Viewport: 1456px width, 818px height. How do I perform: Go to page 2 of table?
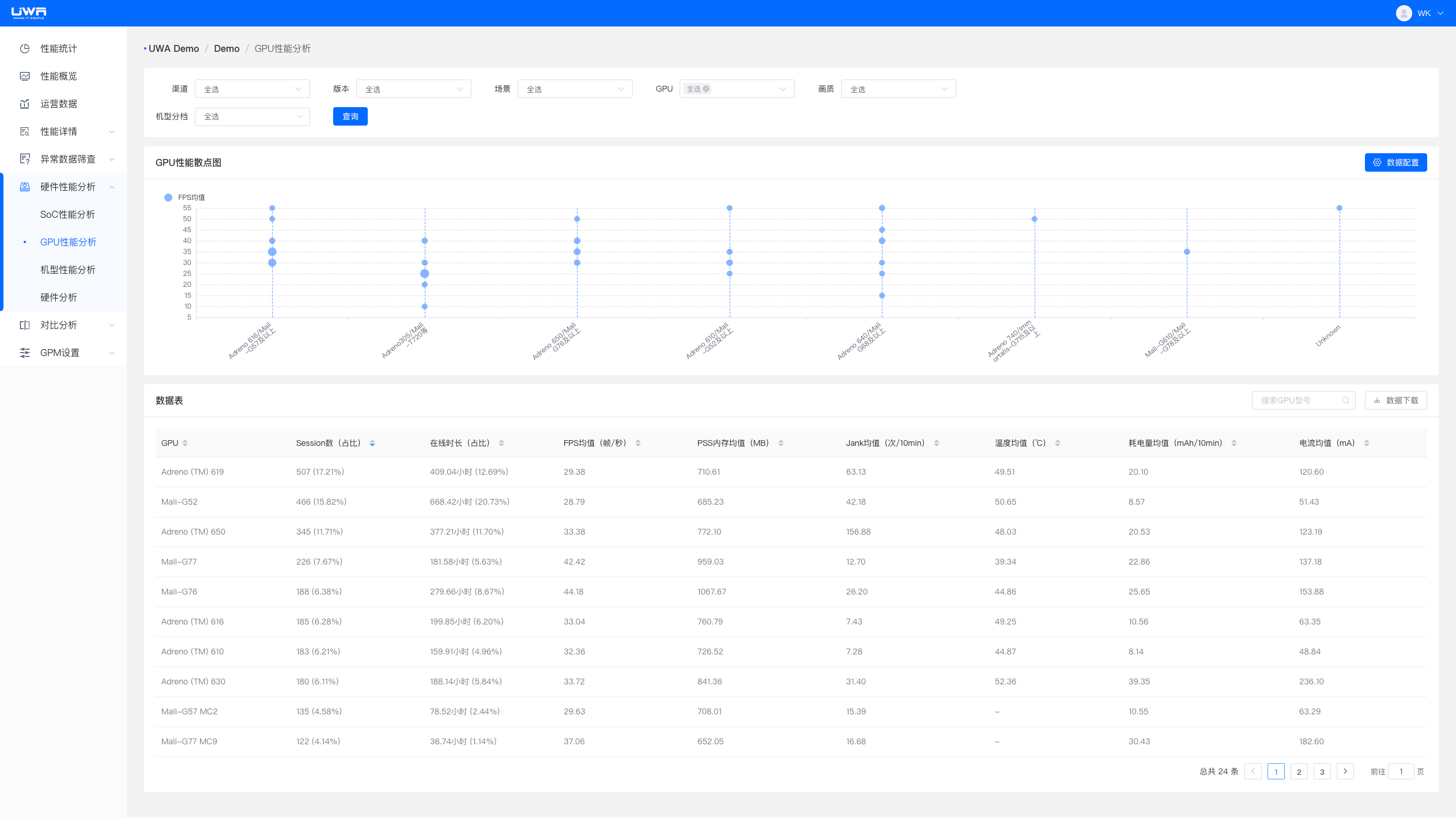pos(1299,771)
